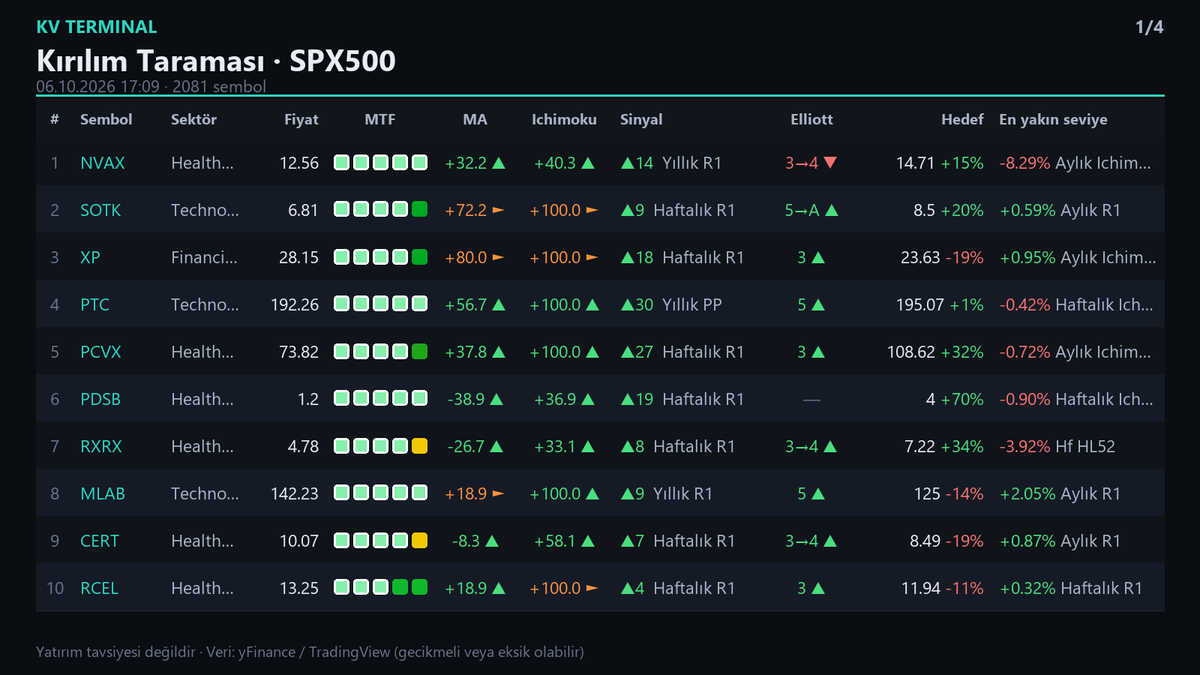This screenshot has width=1200, height=675.
Task: Click the target 4 +70% cell
Action: [955, 399]
